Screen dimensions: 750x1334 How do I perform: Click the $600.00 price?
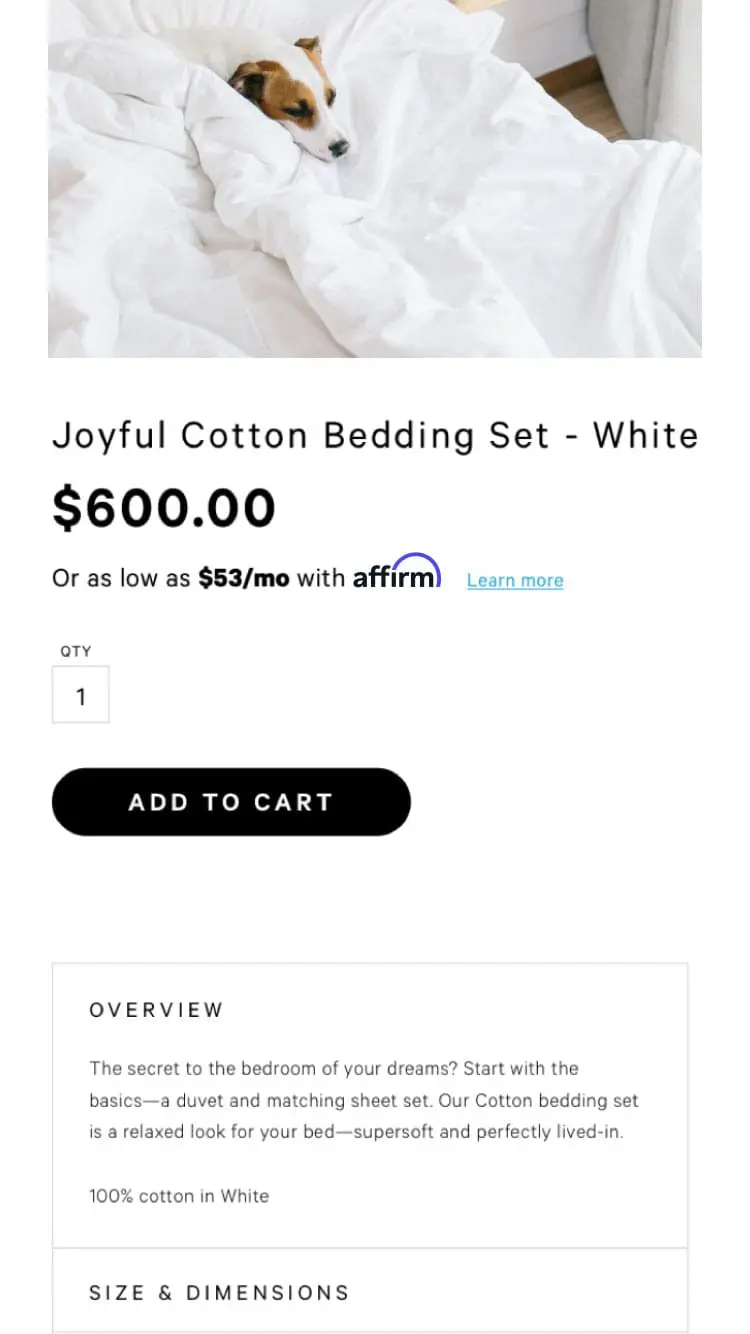pyautogui.click(x=163, y=507)
